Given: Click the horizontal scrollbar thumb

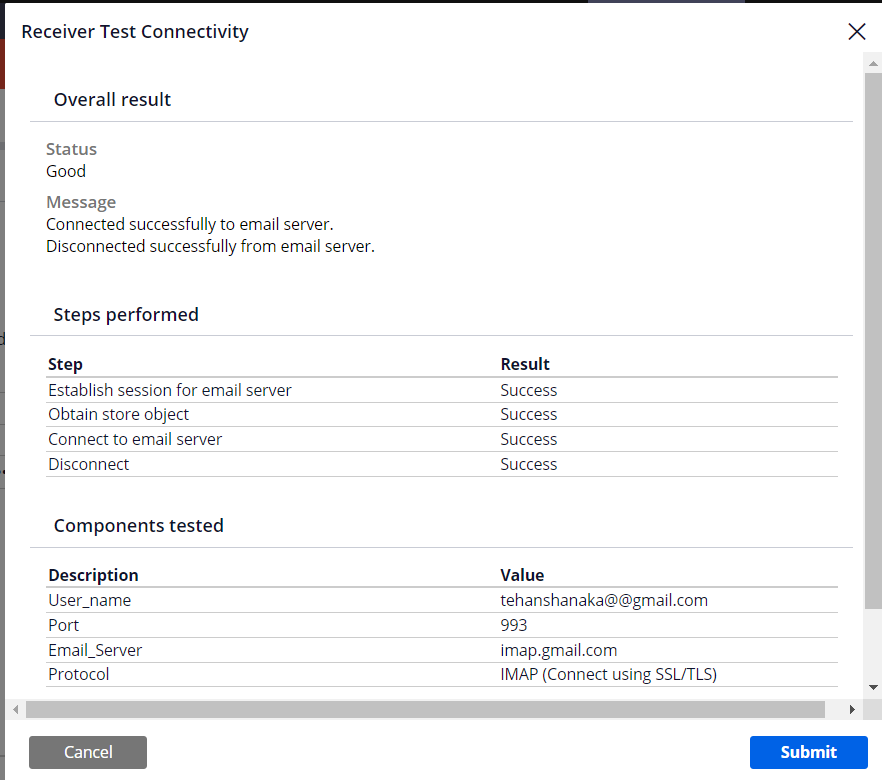Looking at the screenshot, I should tap(425, 709).
